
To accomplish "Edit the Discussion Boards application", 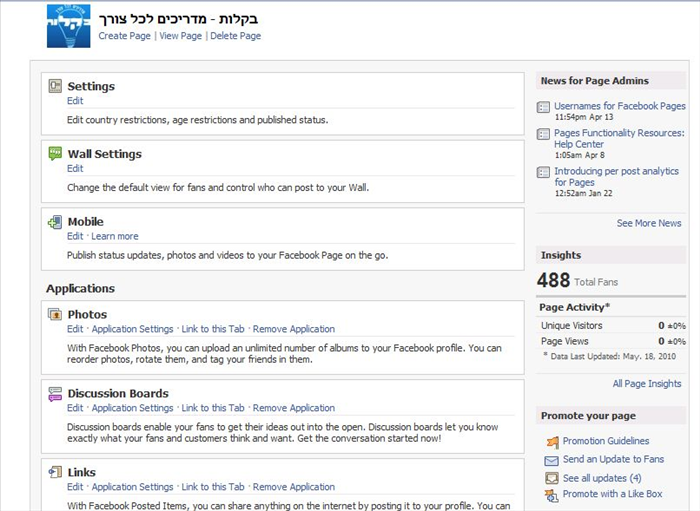I will point(75,408).
